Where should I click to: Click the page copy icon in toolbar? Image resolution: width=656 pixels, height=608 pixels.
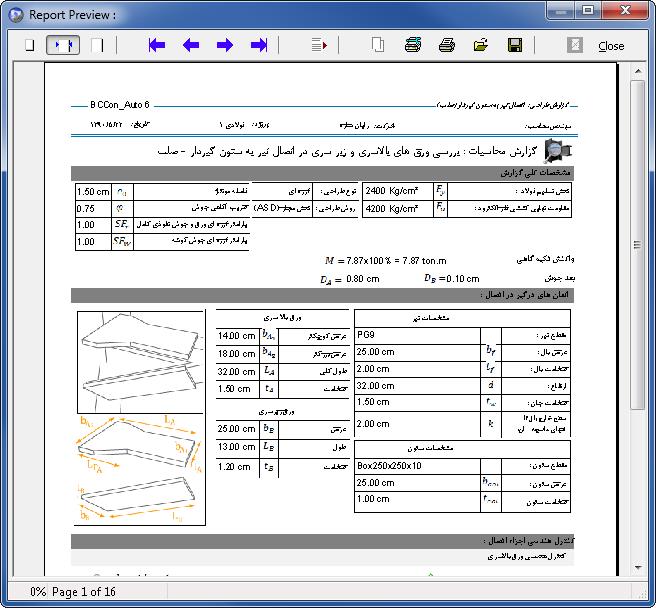tap(378, 45)
